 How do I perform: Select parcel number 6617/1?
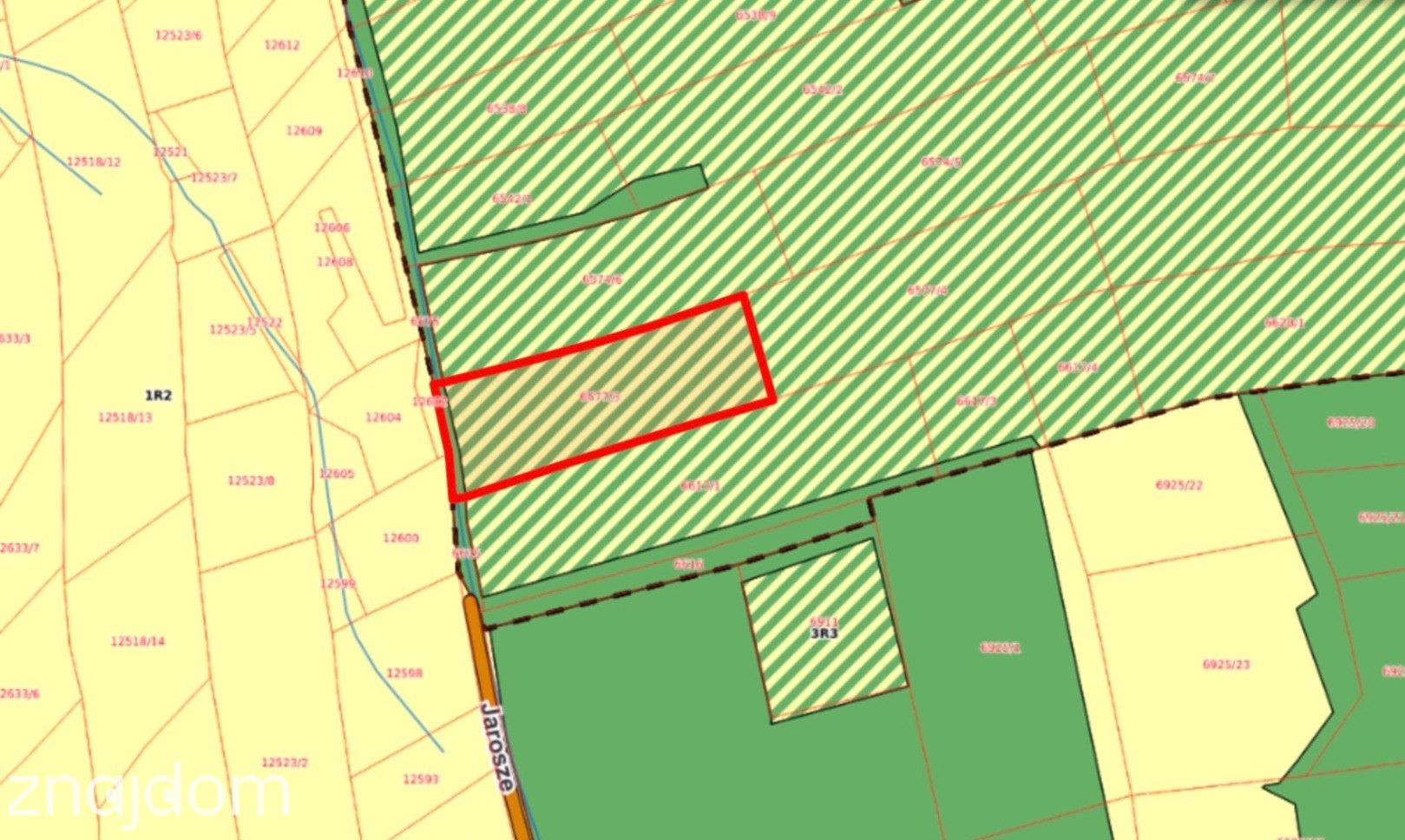700,486
